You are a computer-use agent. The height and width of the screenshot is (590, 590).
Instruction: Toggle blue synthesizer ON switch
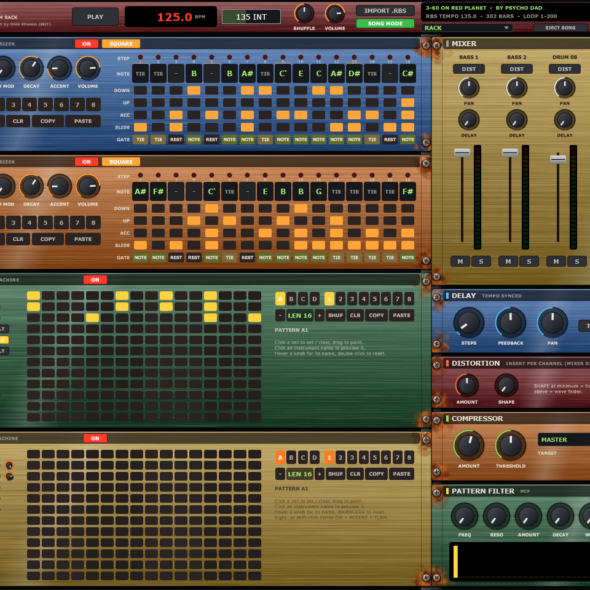point(87,44)
